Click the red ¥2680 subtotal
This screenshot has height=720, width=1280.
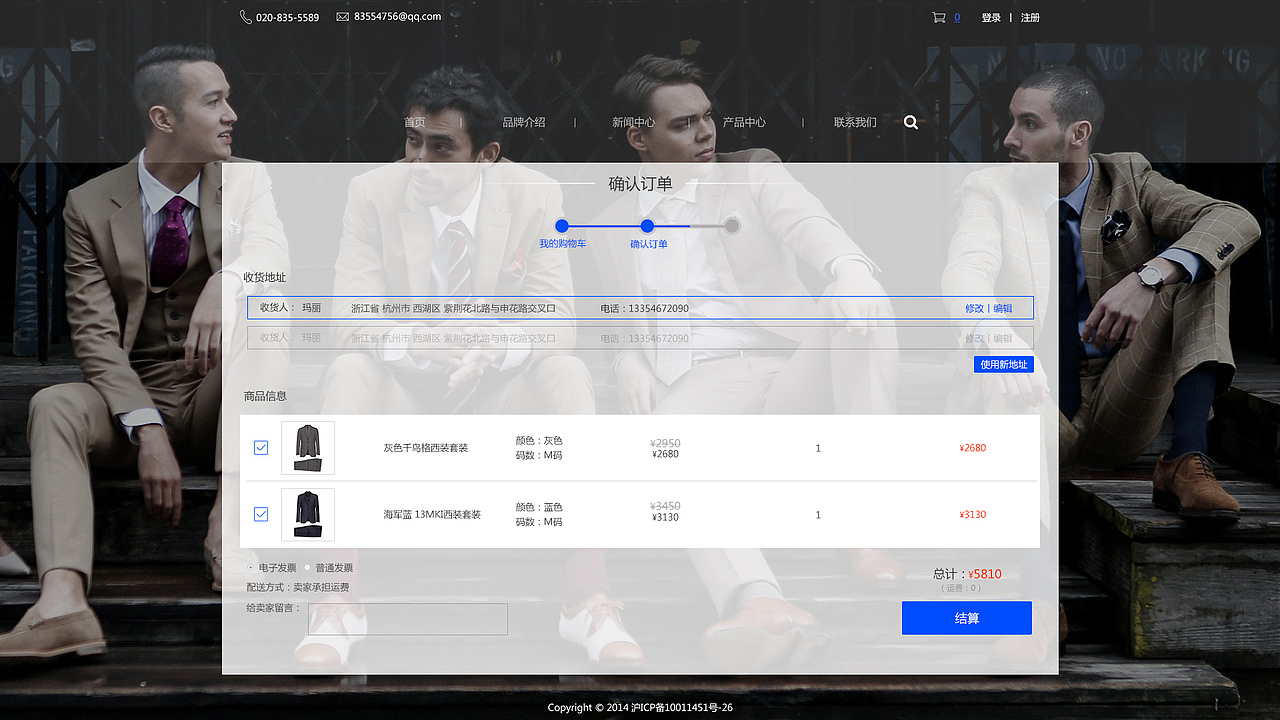pos(973,448)
